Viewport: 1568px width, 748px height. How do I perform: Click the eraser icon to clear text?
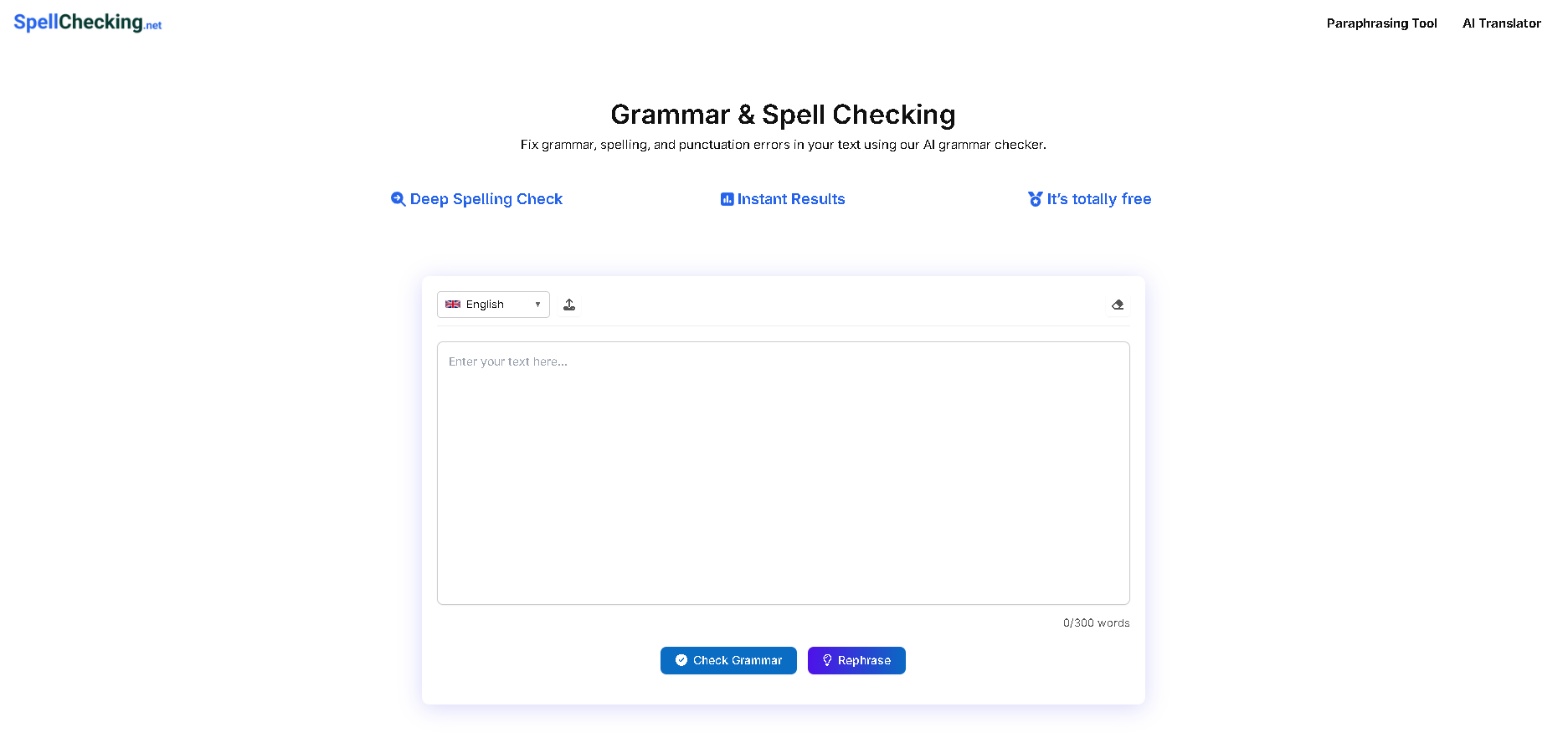[x=1118, y=305]
